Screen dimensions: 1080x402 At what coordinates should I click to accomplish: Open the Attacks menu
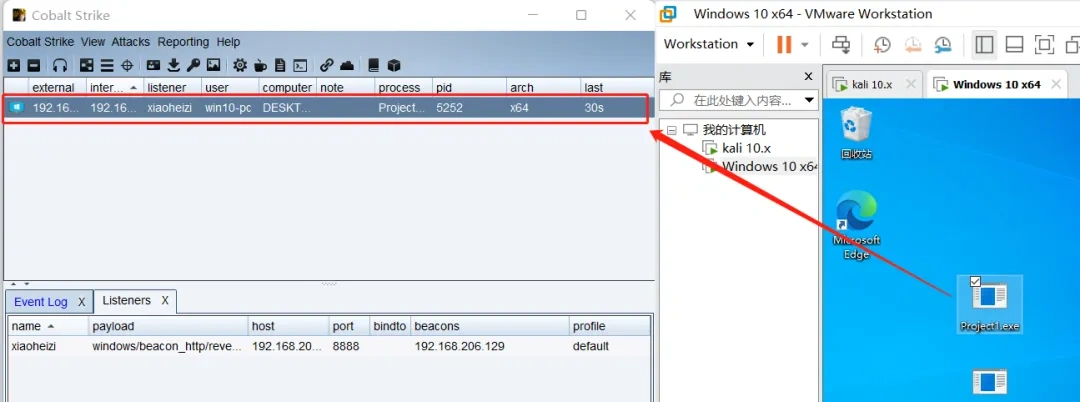pos(131,42)
